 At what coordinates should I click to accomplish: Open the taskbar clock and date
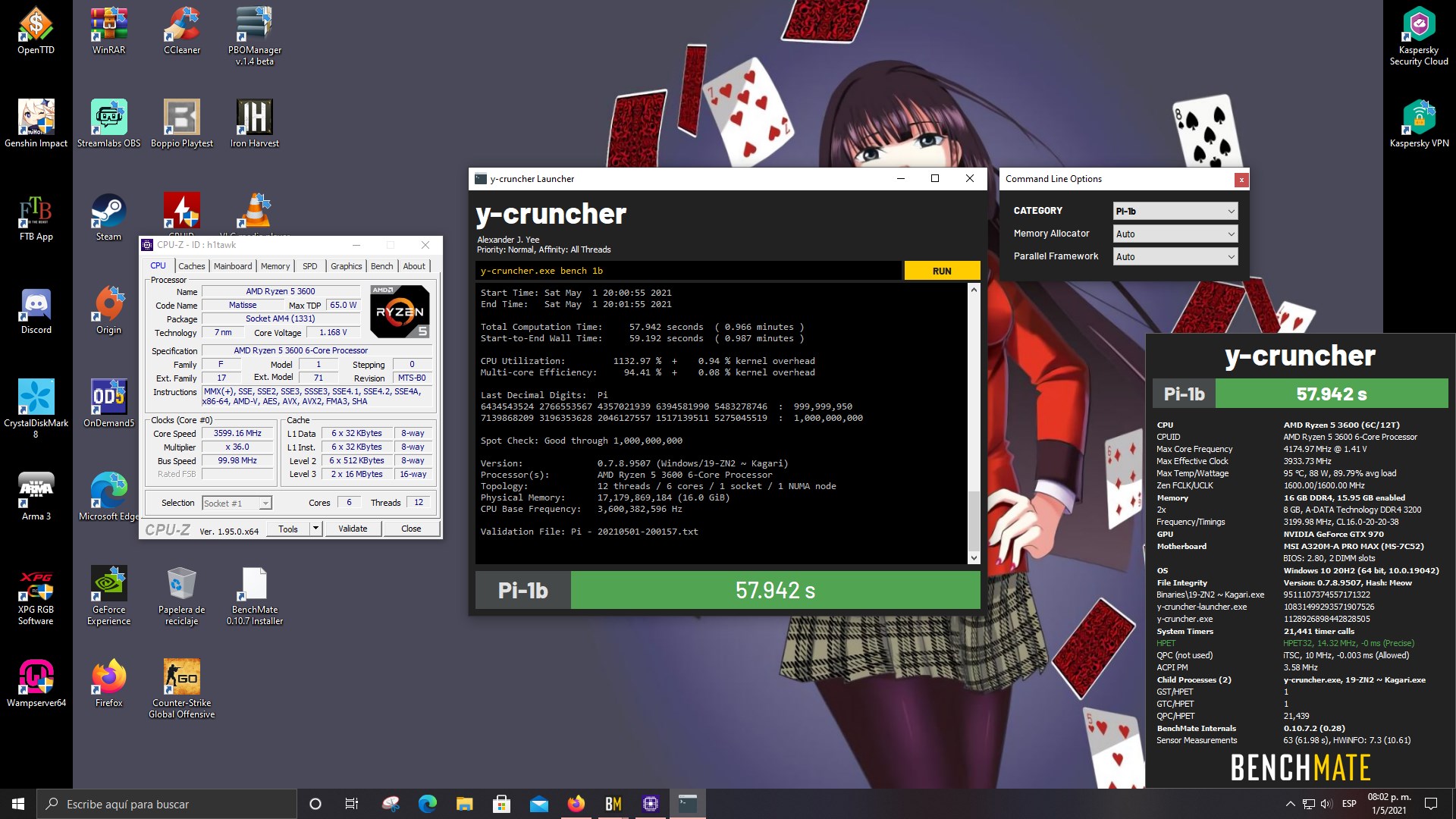pos(1389,804)
